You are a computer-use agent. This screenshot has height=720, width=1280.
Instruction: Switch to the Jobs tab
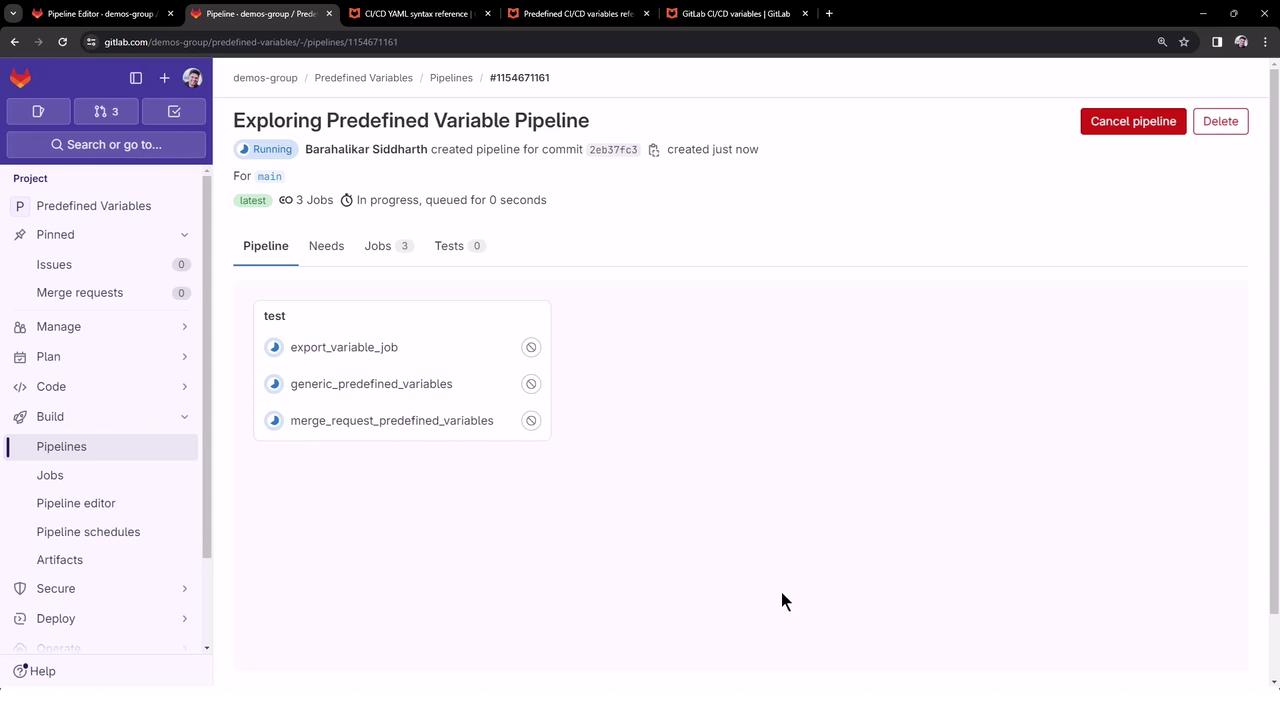[x=389, y=246]
